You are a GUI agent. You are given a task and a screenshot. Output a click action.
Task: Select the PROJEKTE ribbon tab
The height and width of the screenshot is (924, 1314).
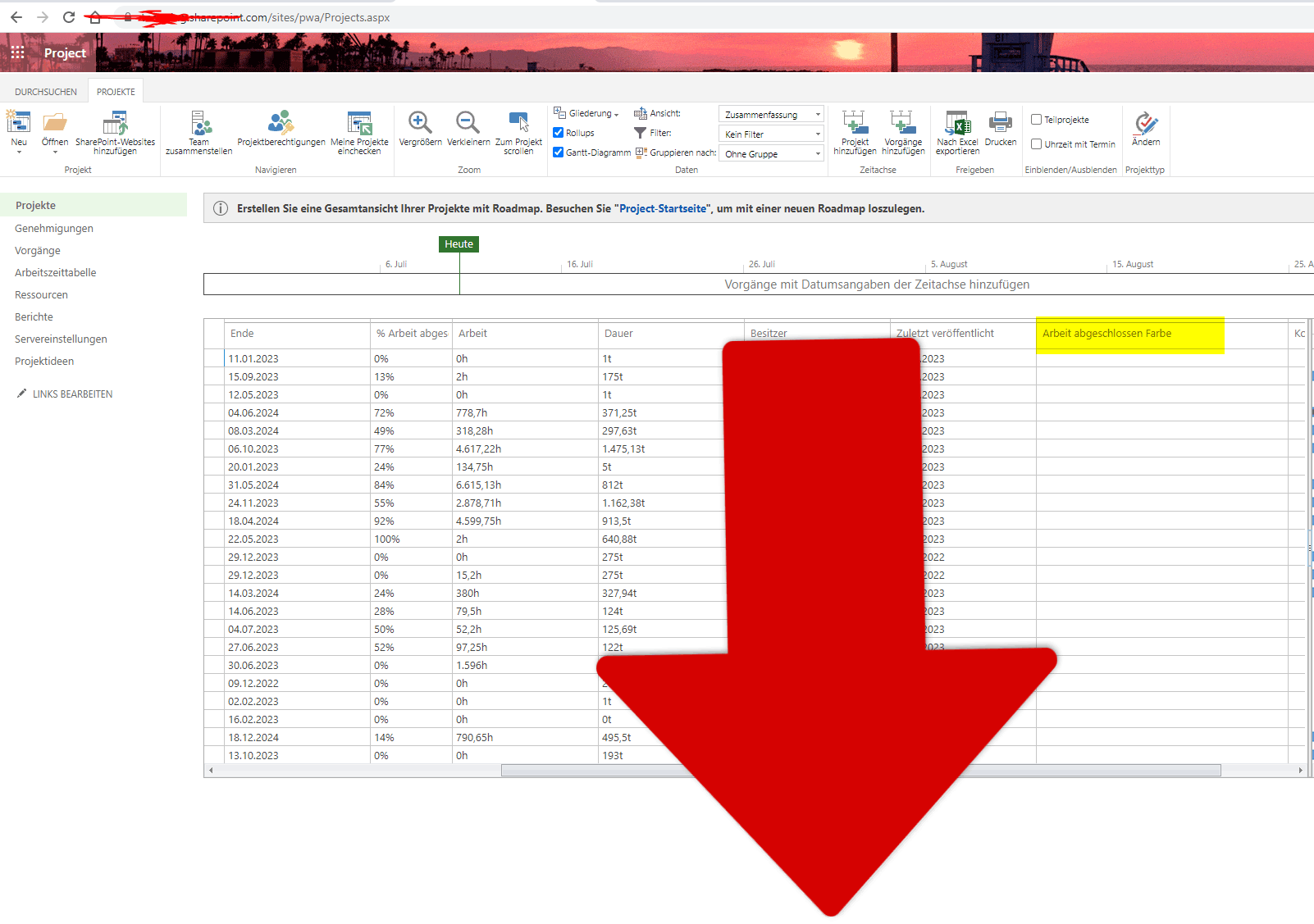[x=116, y=92]
